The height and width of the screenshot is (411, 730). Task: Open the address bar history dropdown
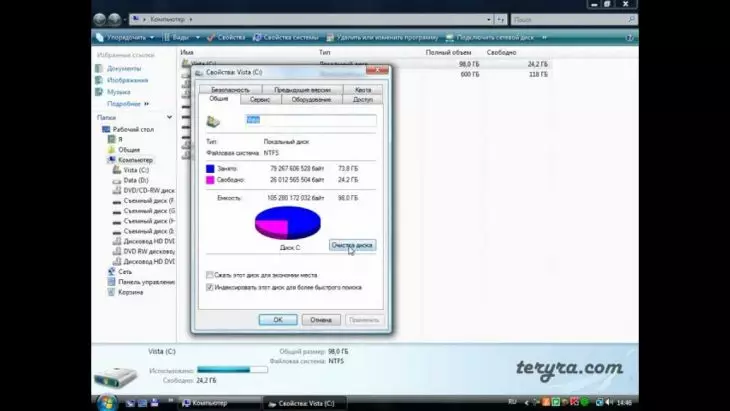coord(488,20)
